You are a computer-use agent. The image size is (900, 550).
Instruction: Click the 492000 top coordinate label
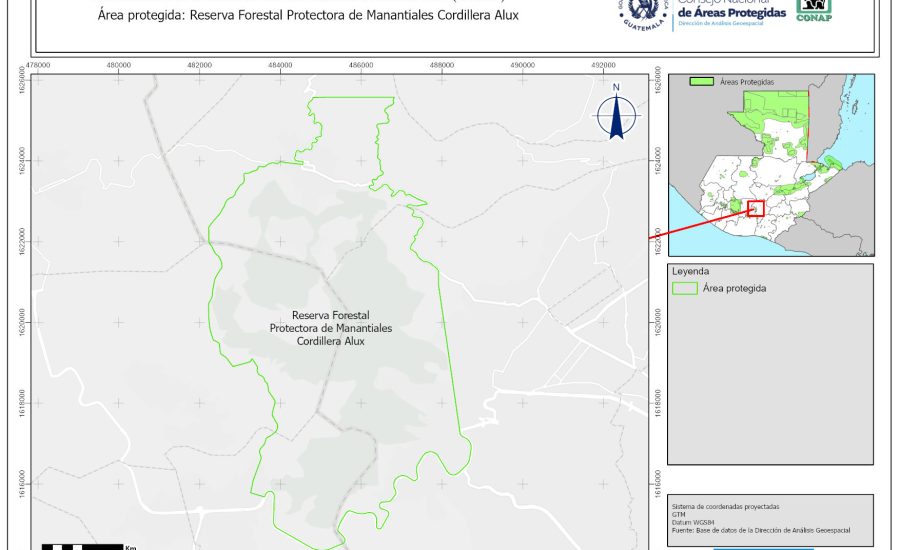click(604, 65)
